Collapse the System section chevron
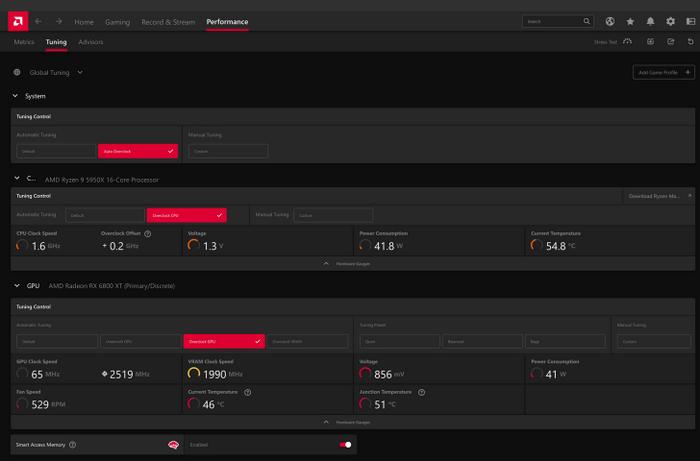 (16, 96)
